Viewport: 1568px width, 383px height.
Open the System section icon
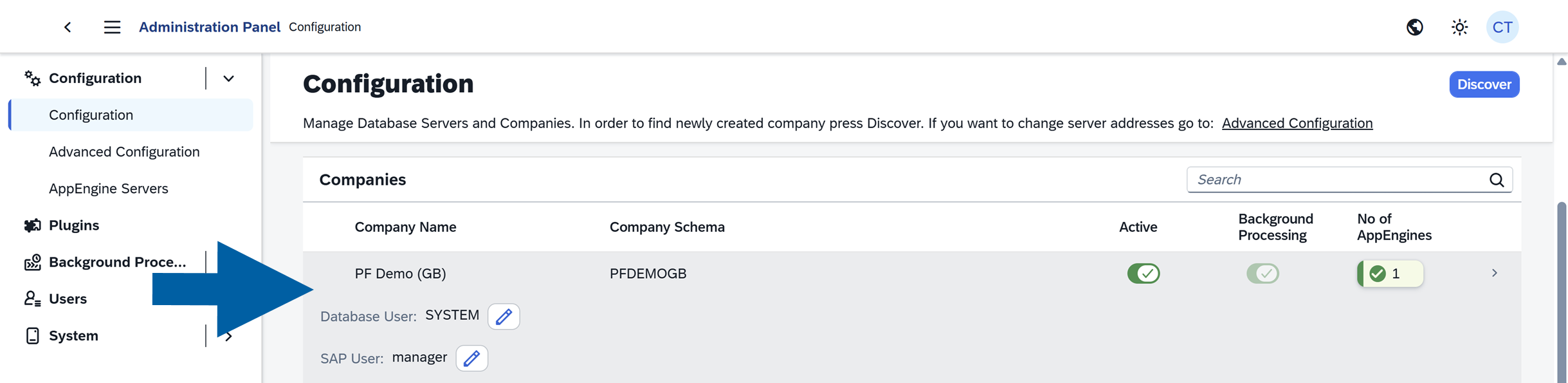pyautogui.click(x=31, y=335)
